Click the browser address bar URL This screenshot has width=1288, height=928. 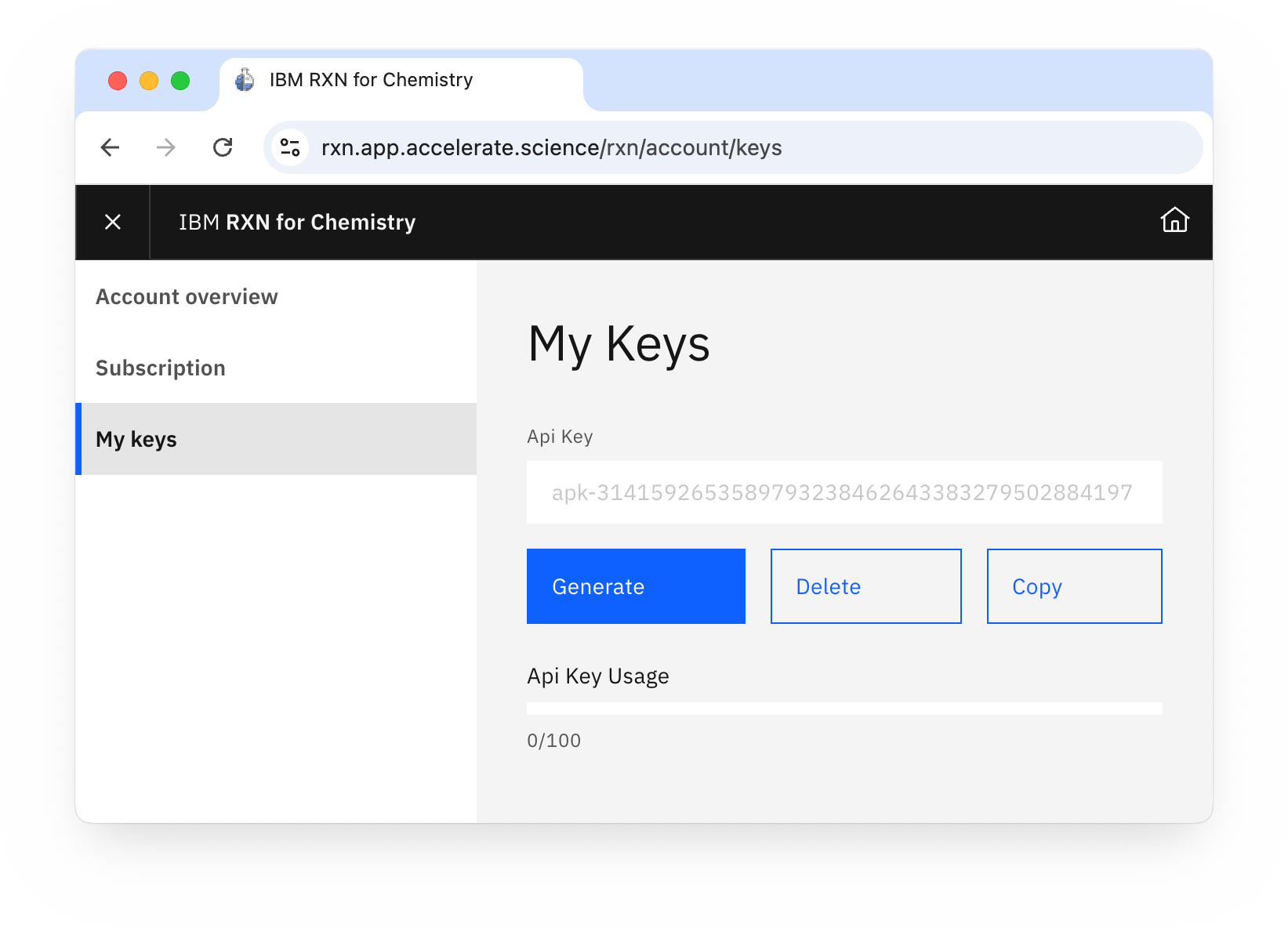(x=551, y=147)
